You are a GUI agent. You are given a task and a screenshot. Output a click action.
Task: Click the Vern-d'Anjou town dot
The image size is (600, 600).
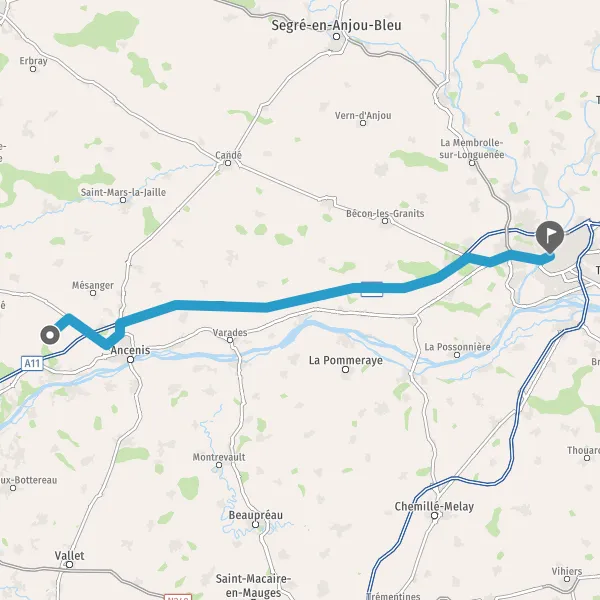363,123
